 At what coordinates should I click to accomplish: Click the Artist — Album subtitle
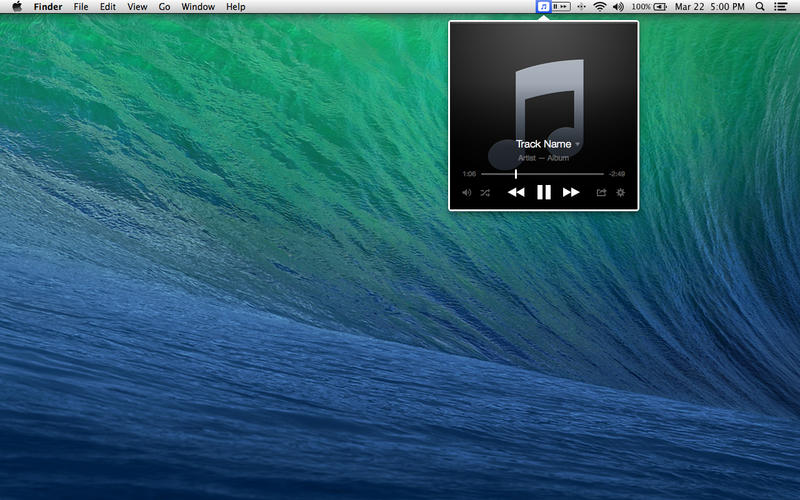click(543, 158)
